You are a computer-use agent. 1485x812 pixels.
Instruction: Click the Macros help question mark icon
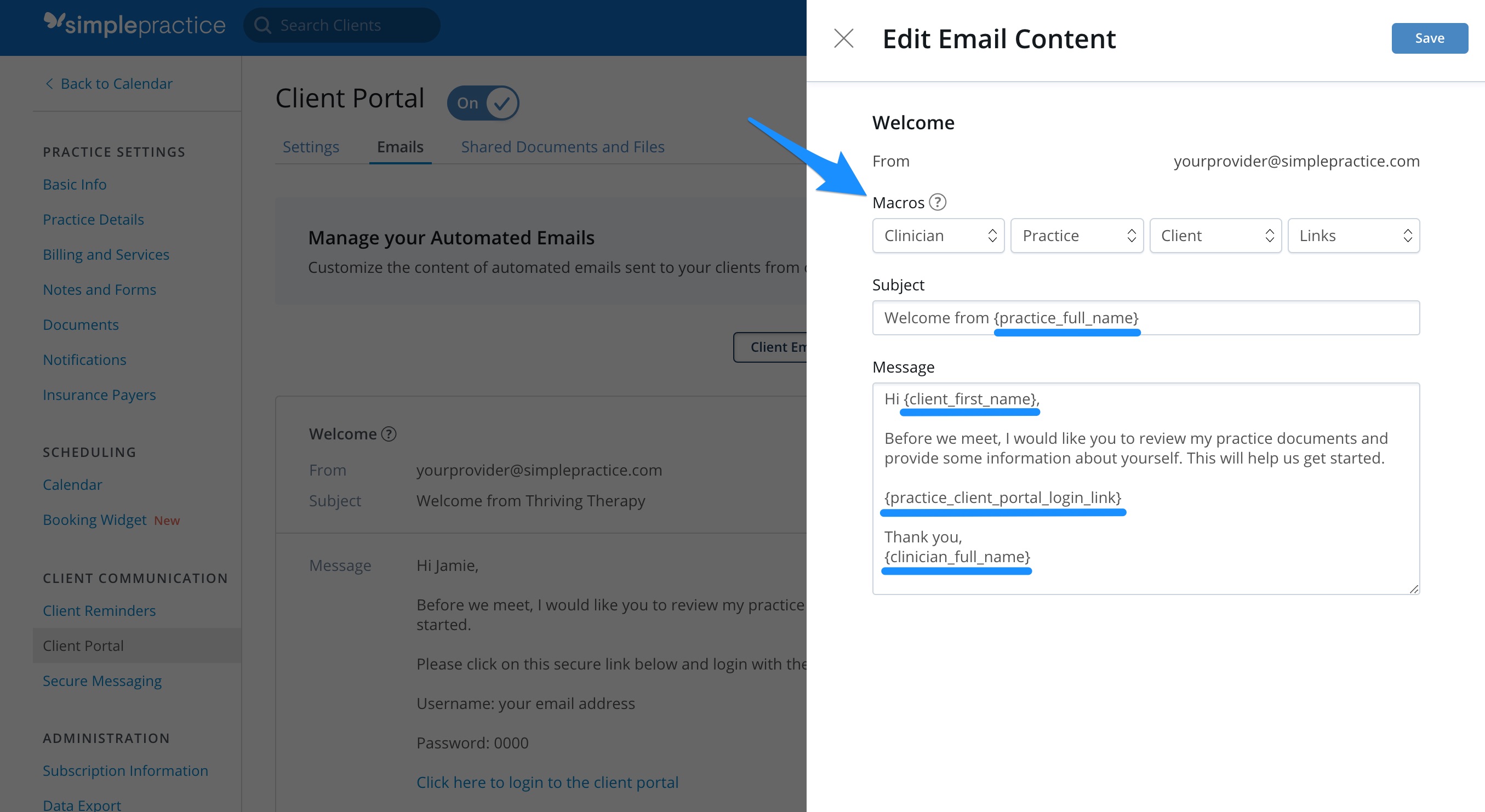click(x=938, y=202)
